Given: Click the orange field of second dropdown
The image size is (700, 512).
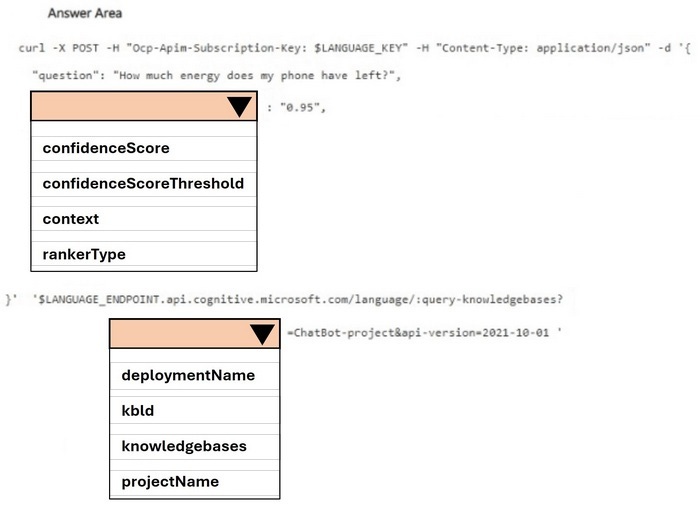Looking at the screenshot, I should click(195, 334).
